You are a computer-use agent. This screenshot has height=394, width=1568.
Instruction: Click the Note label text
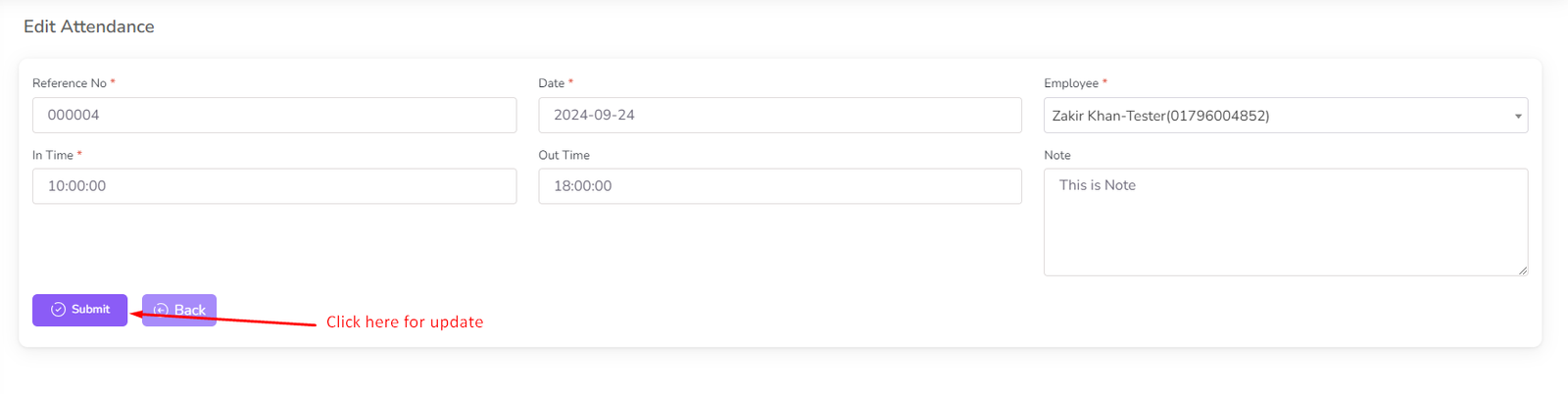pyautogui.click(x=1056, y=155)
